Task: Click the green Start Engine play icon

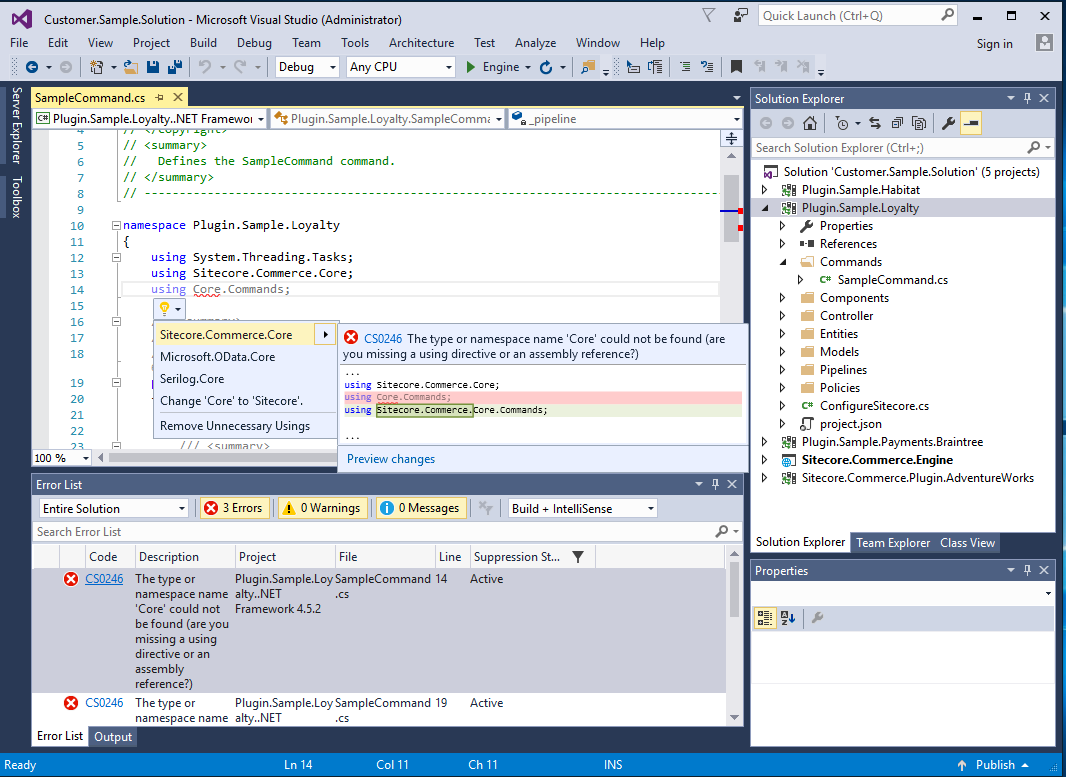Action: tap(470, 67)
